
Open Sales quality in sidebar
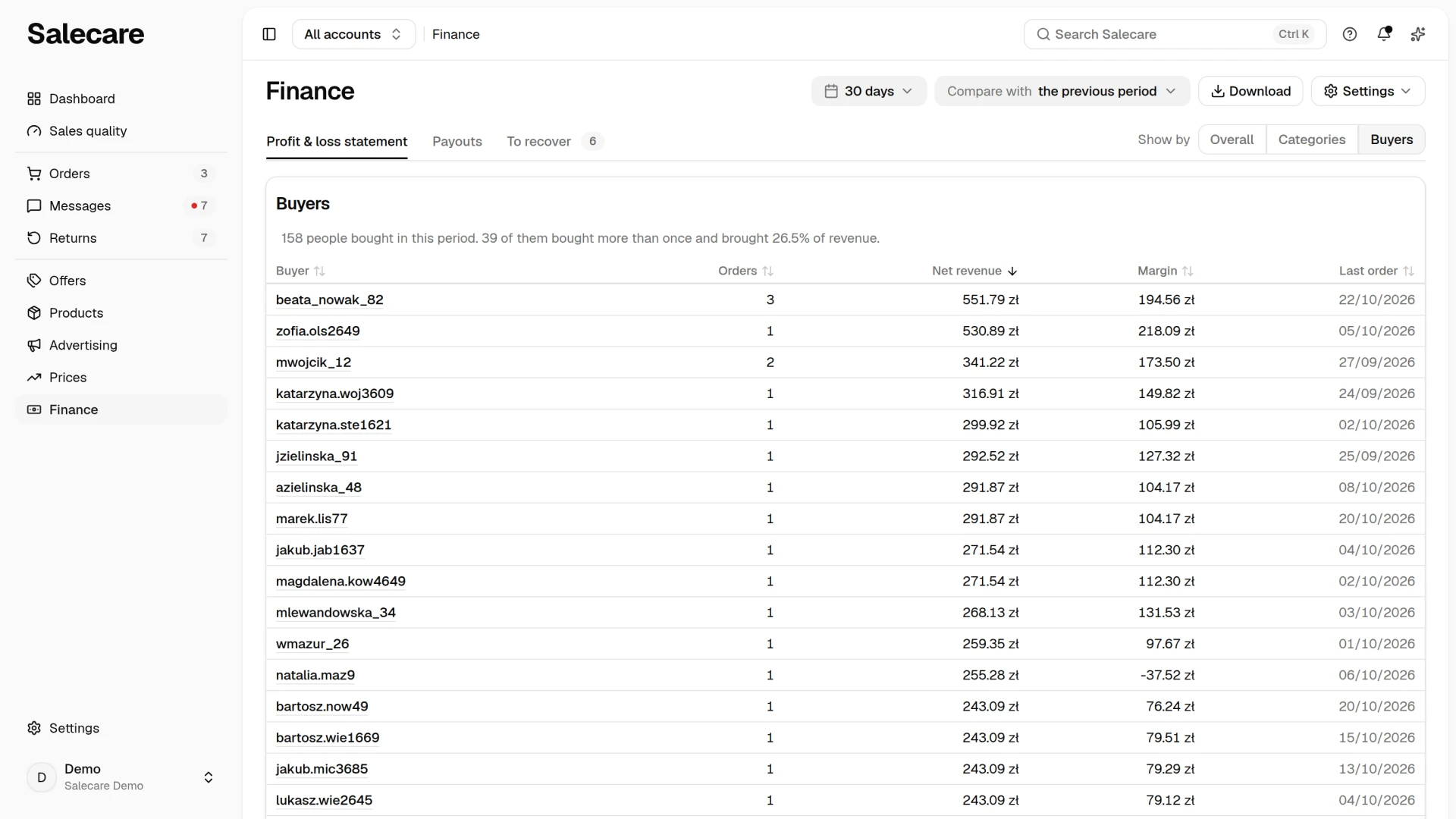121,131
